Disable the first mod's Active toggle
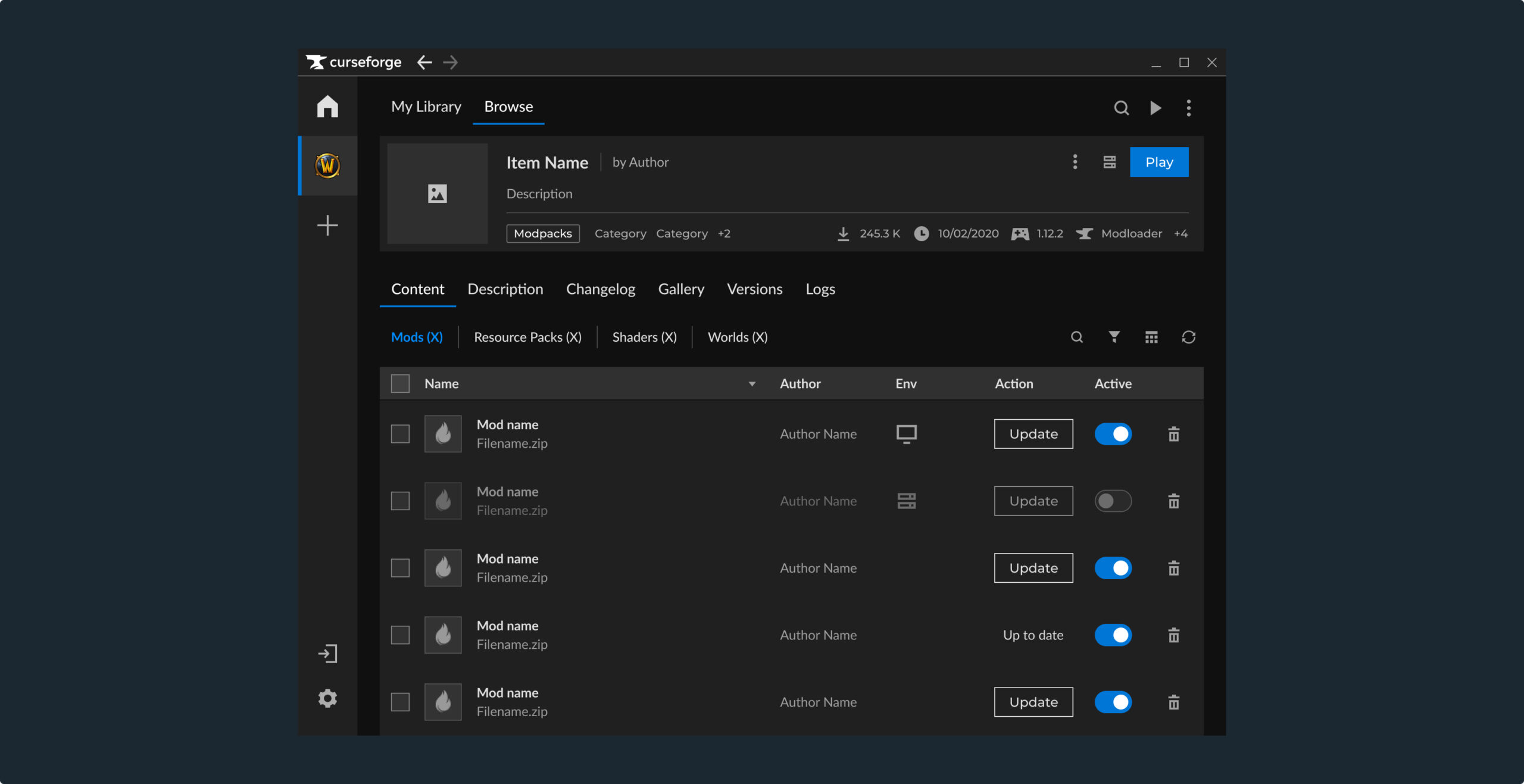The height and width of the screenshot is (784, 1524). [x=1113, y=434]
